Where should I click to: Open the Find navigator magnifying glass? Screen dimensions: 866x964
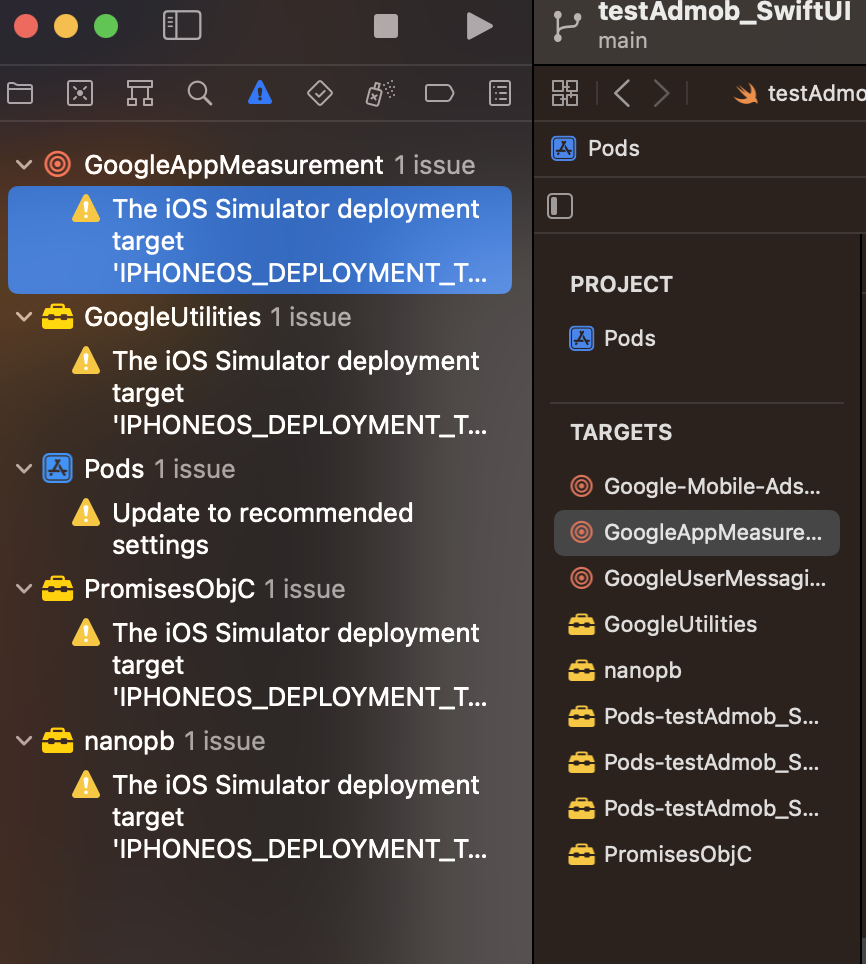199,93
